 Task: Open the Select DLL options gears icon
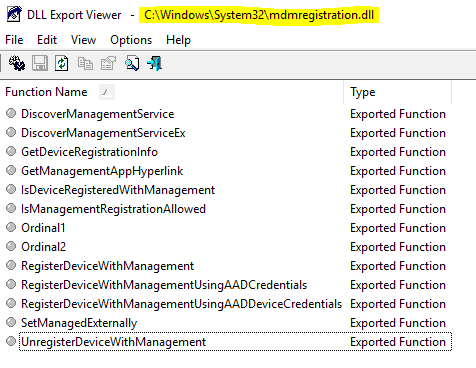click(x=17, y=63)
